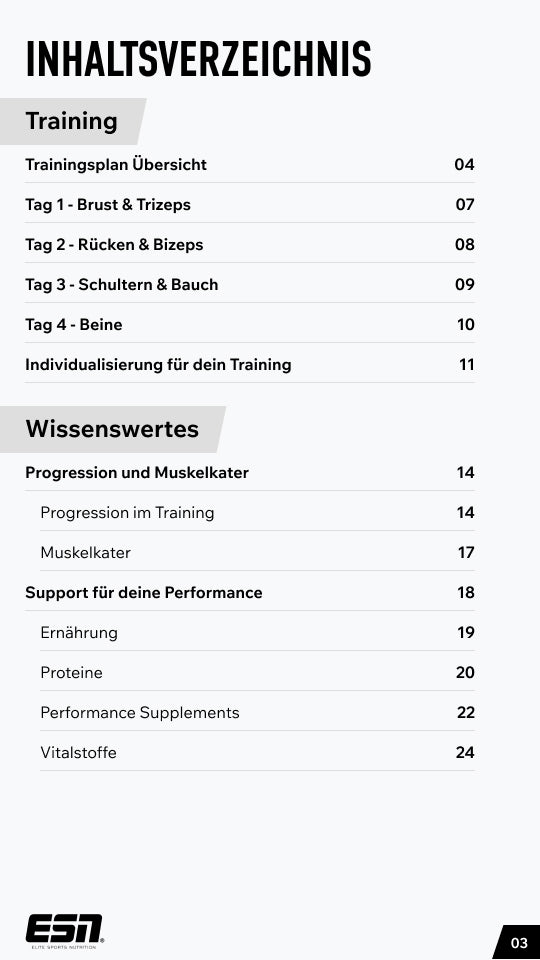Select Tag 3 - Schultern & Bauch

pyautogui.click(x=250, y=285)
